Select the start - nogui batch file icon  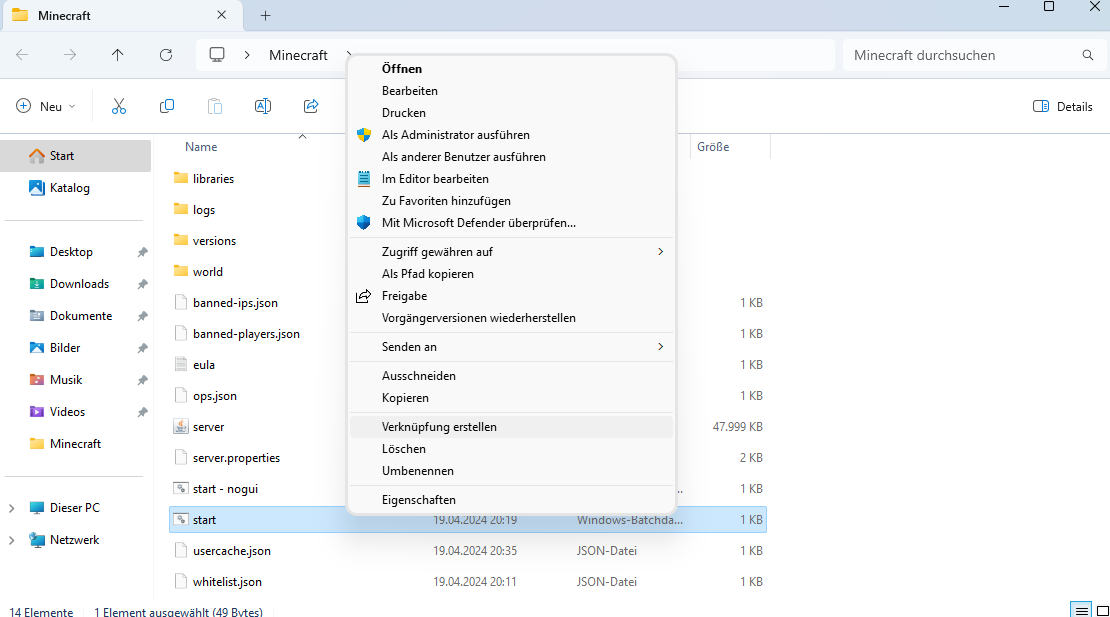pos(181,488)
